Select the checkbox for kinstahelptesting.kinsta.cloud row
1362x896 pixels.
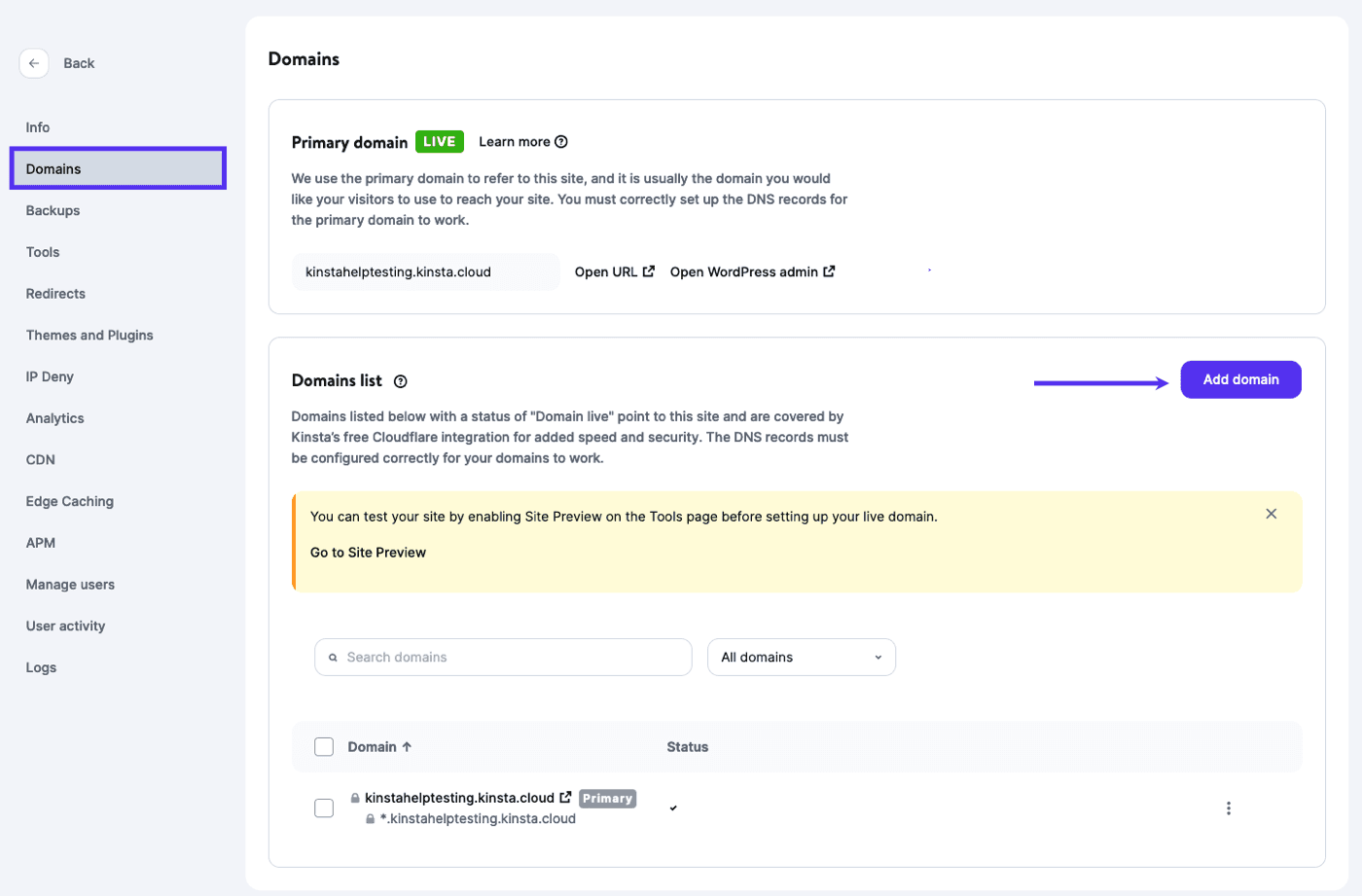click(x=324, y=807)
